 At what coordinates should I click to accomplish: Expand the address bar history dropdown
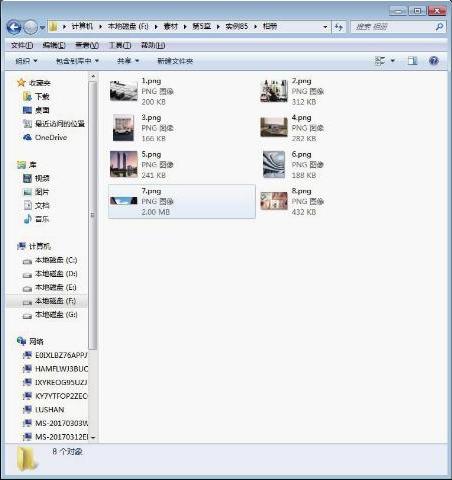tap(325, 27)
